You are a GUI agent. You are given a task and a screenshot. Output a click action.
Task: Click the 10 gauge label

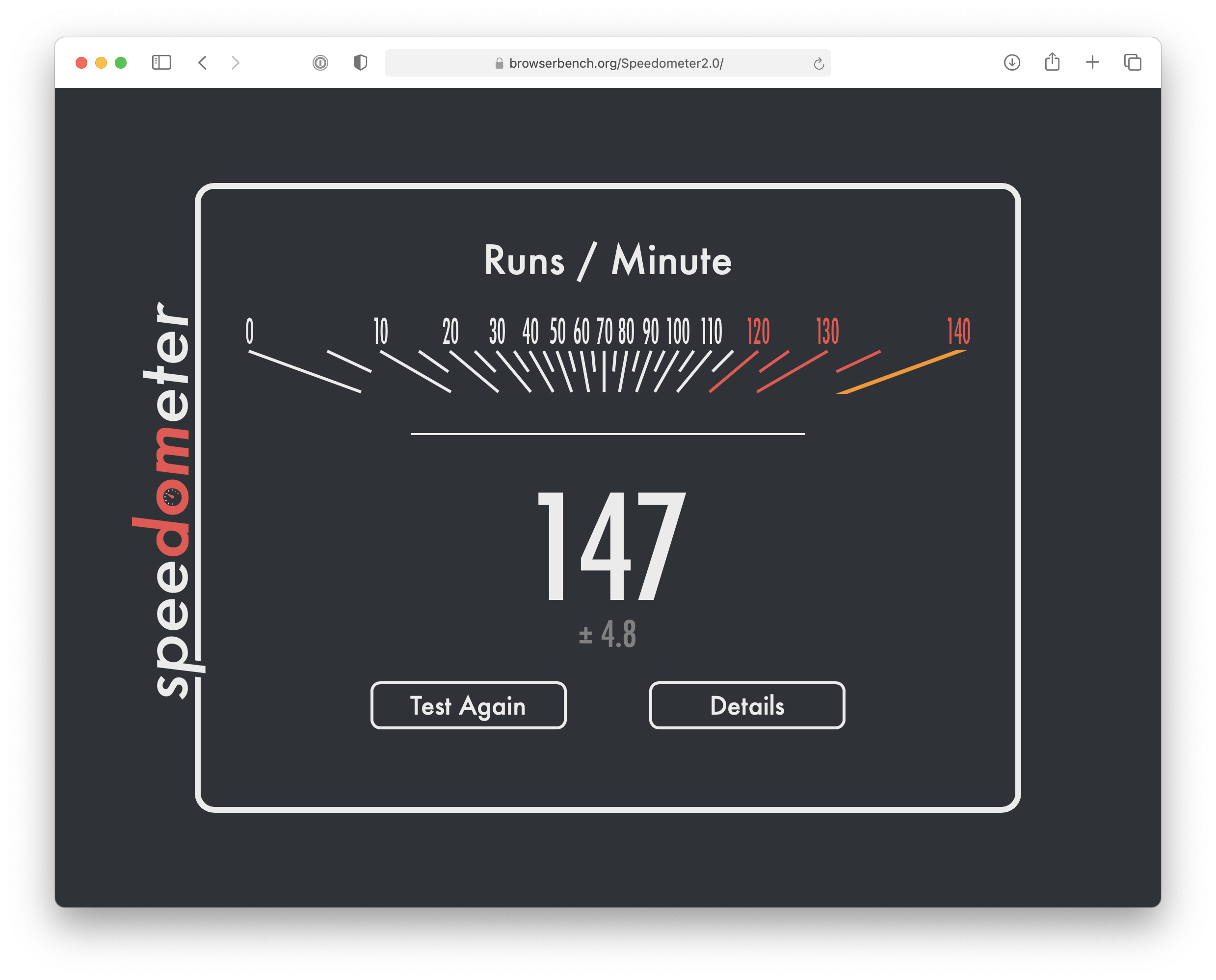pos(381,332)
